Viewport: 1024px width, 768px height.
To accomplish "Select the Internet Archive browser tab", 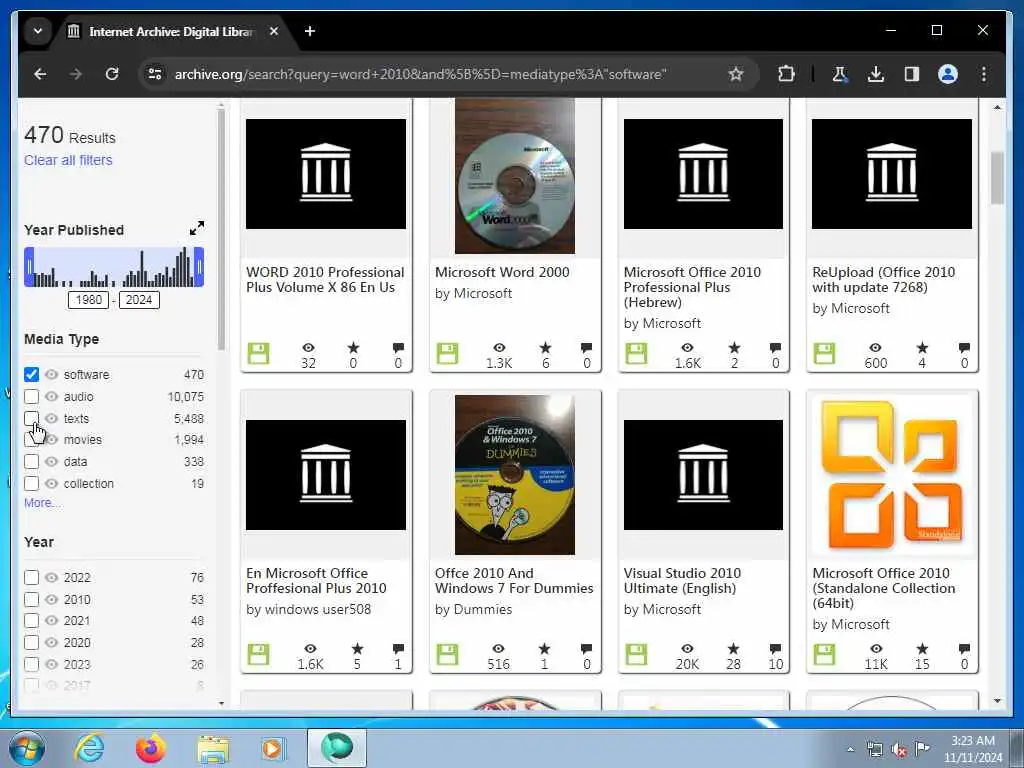I will coord(170,31).
